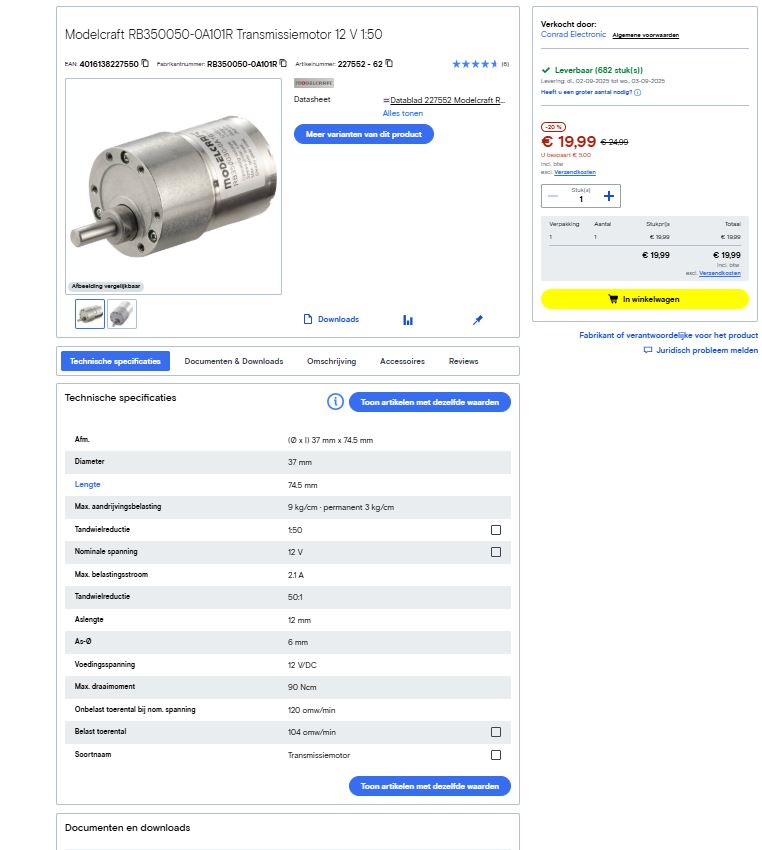Open Algemene voorwaarden link
The width and height of the screenshot is (762, 850).
coord(645,35)
